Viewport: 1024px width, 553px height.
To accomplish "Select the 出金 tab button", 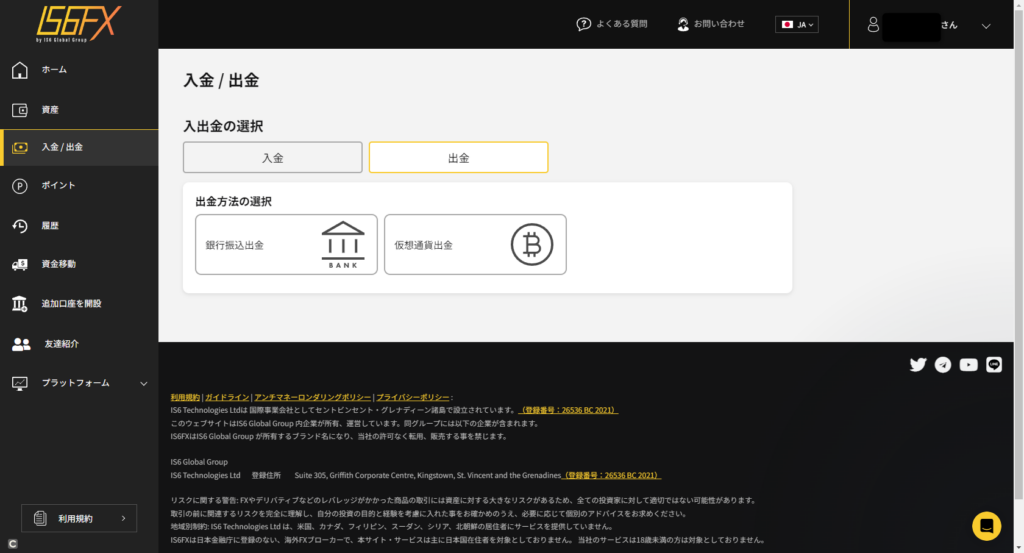I will coord(458,157).
